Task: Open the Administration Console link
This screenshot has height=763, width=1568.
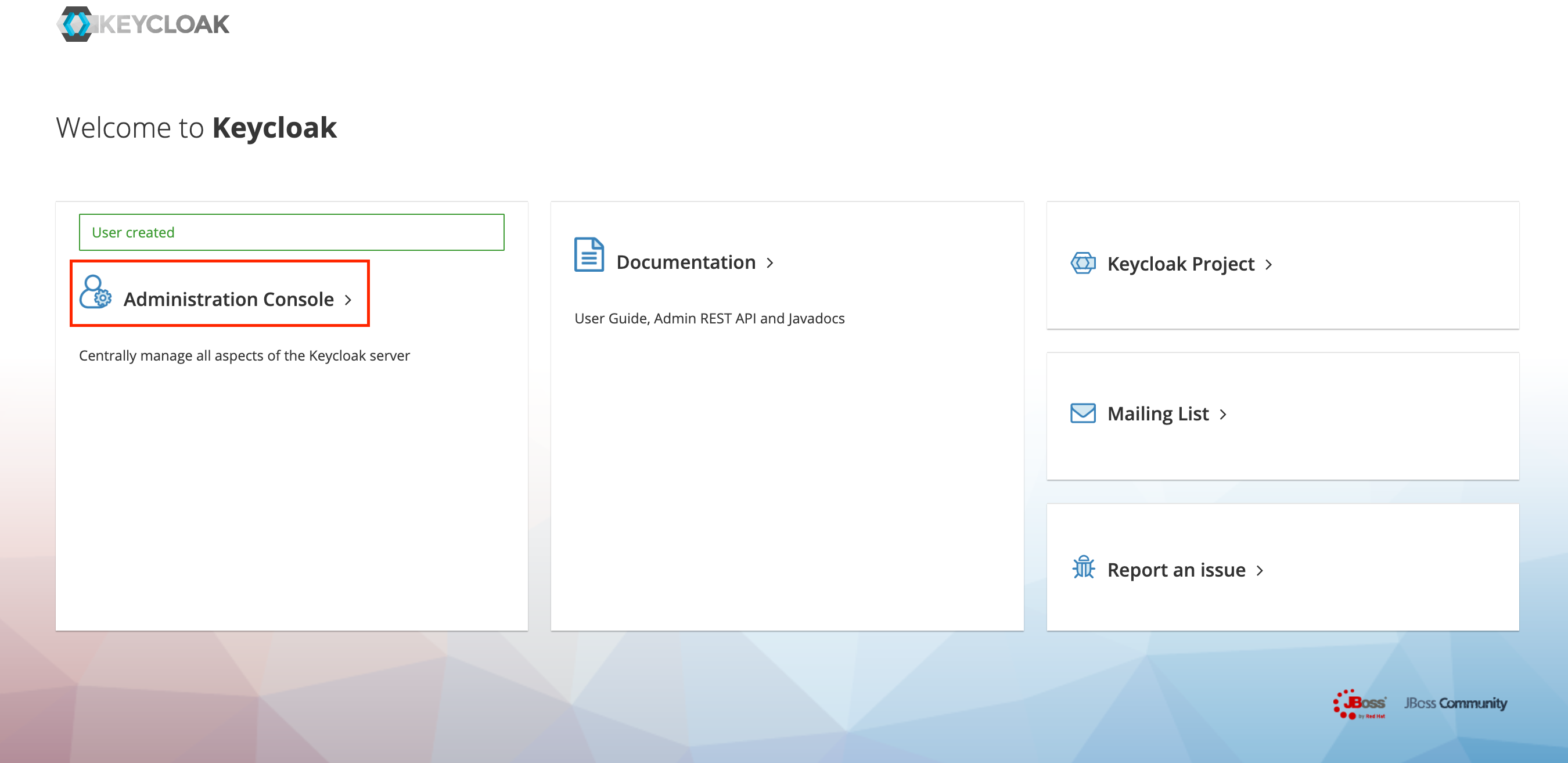Action: click(x=228, y=298)
